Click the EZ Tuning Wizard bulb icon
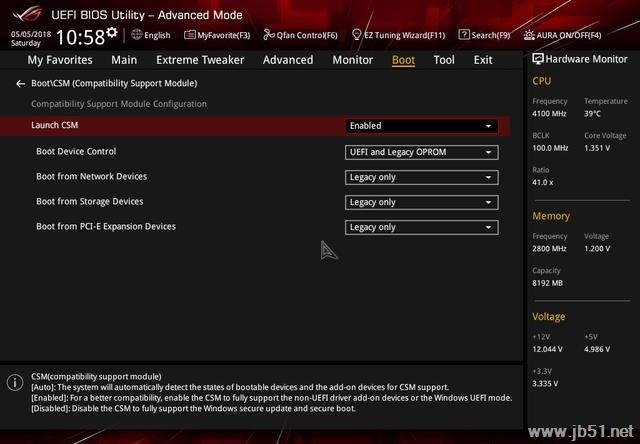The width and height of the screenshot is (640, 444). tap(357, 35)
